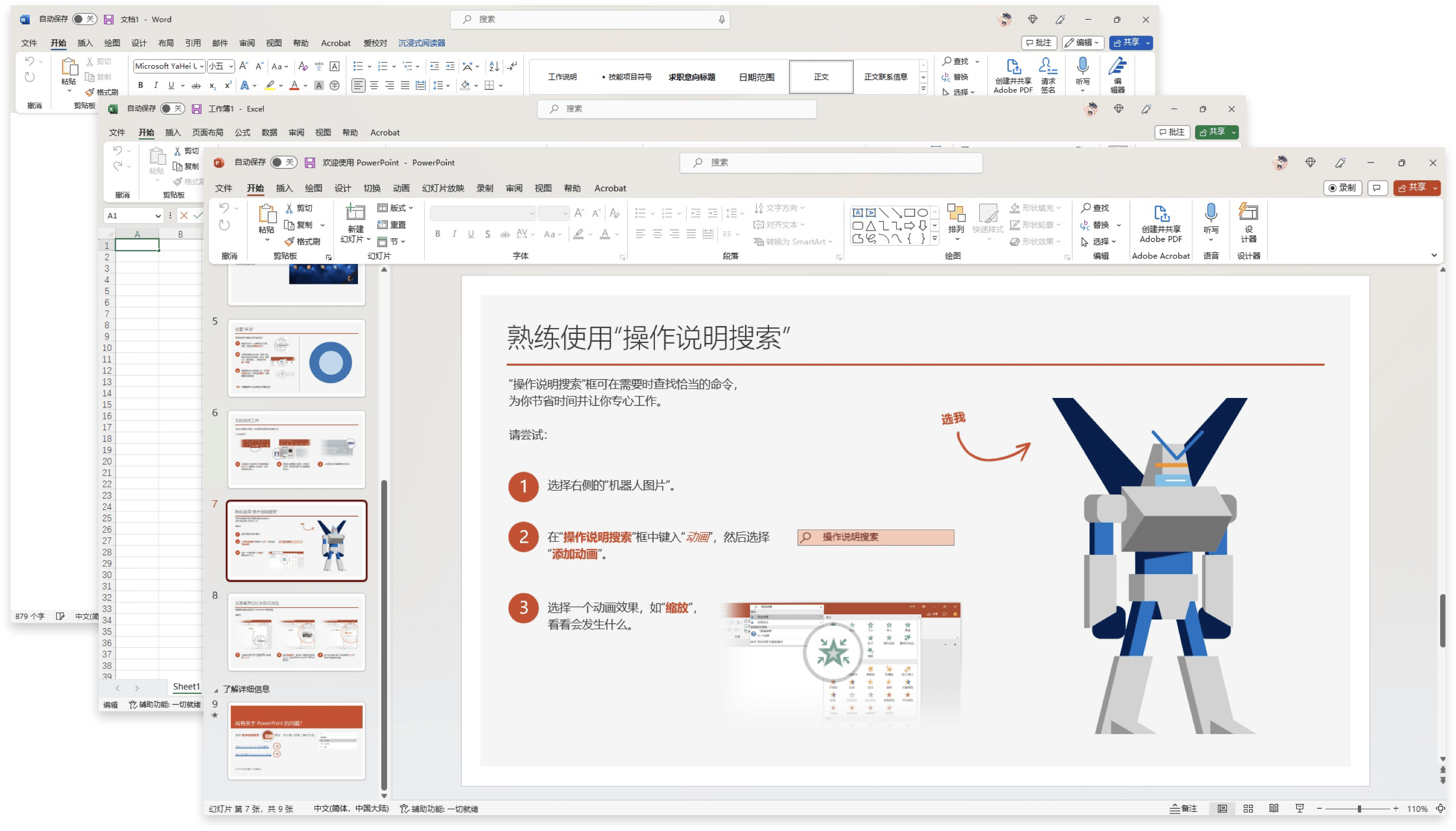Toggle AutoSave switch in Excel

[x=172, y=109]
